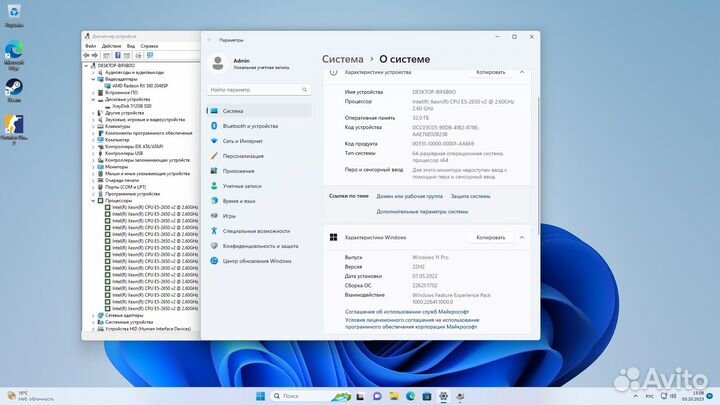Collapse the Дисковые устройства node
Viewport: 720px width, 405px height.
tap(93, 99)
